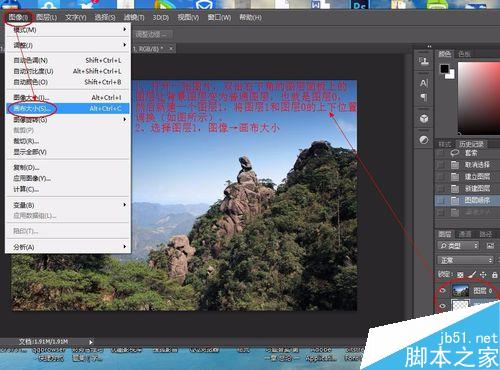The width and height of the screenshot is (500, 370).
Task: Open the Paragraph panel icon
Action: coord(424,97)
